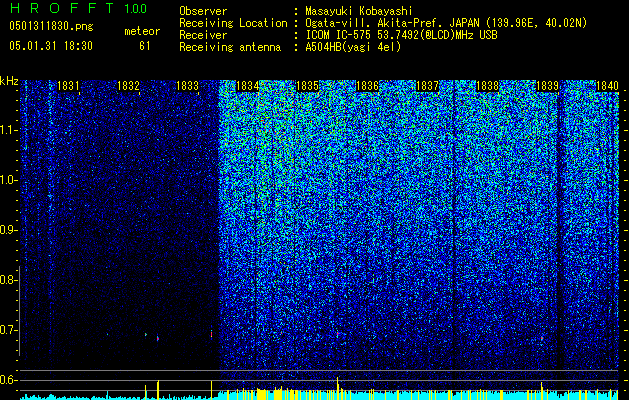Click the tall yellow level spike near 1835
The image size is (629, 400).
pos(338,388)
